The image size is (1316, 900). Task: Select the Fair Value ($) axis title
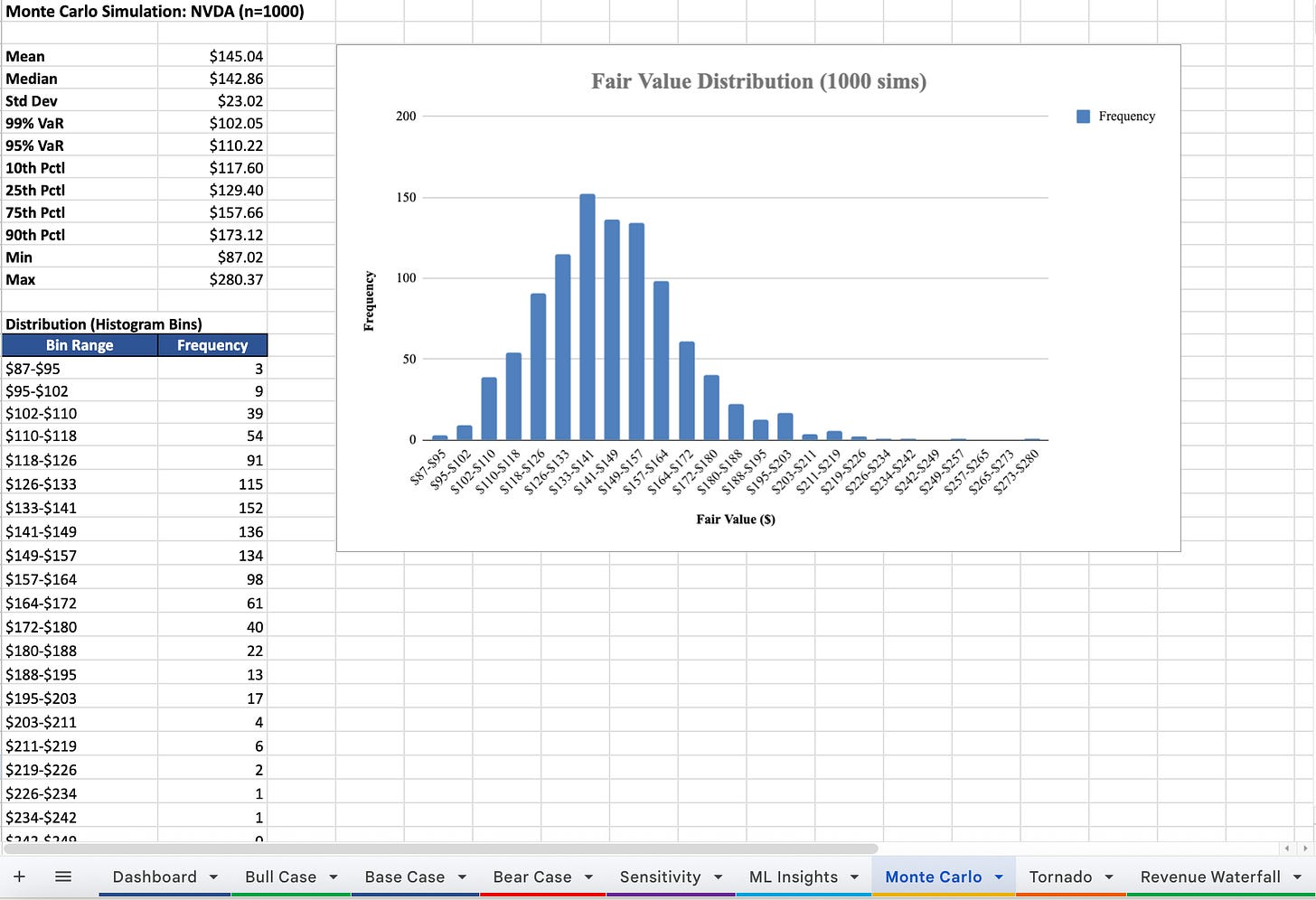(x=735, y=520)
